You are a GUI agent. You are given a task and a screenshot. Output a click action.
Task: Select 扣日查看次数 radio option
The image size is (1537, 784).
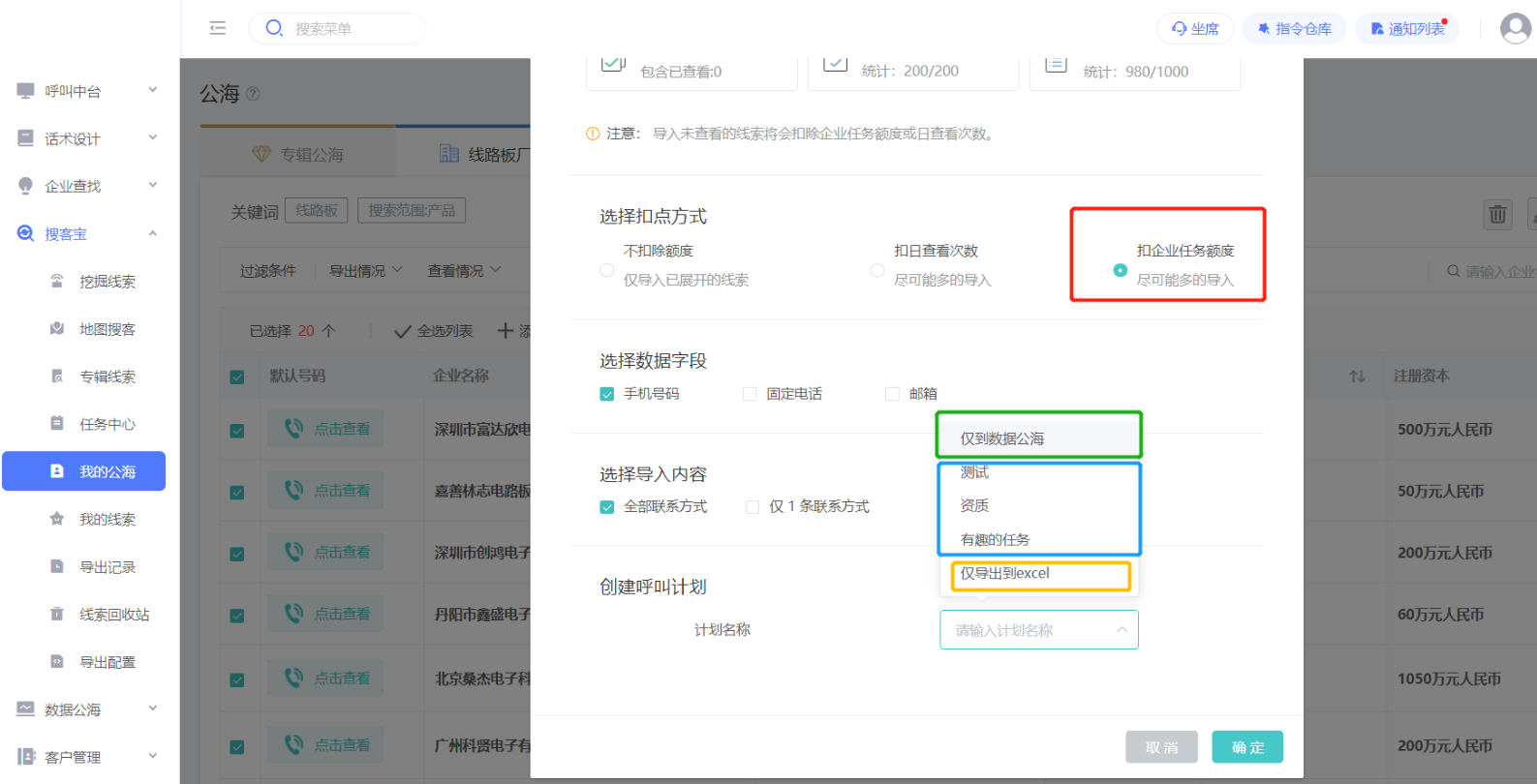(x=877, y=270)
